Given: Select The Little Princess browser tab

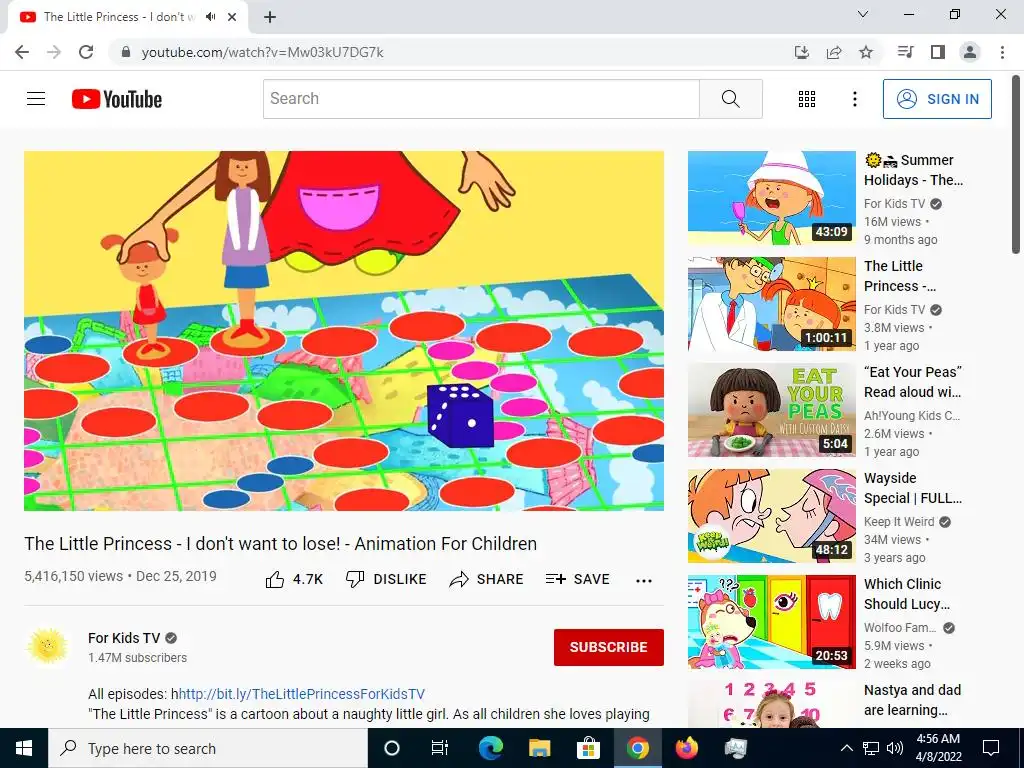Looking at the screenshot, I should 127,17.
